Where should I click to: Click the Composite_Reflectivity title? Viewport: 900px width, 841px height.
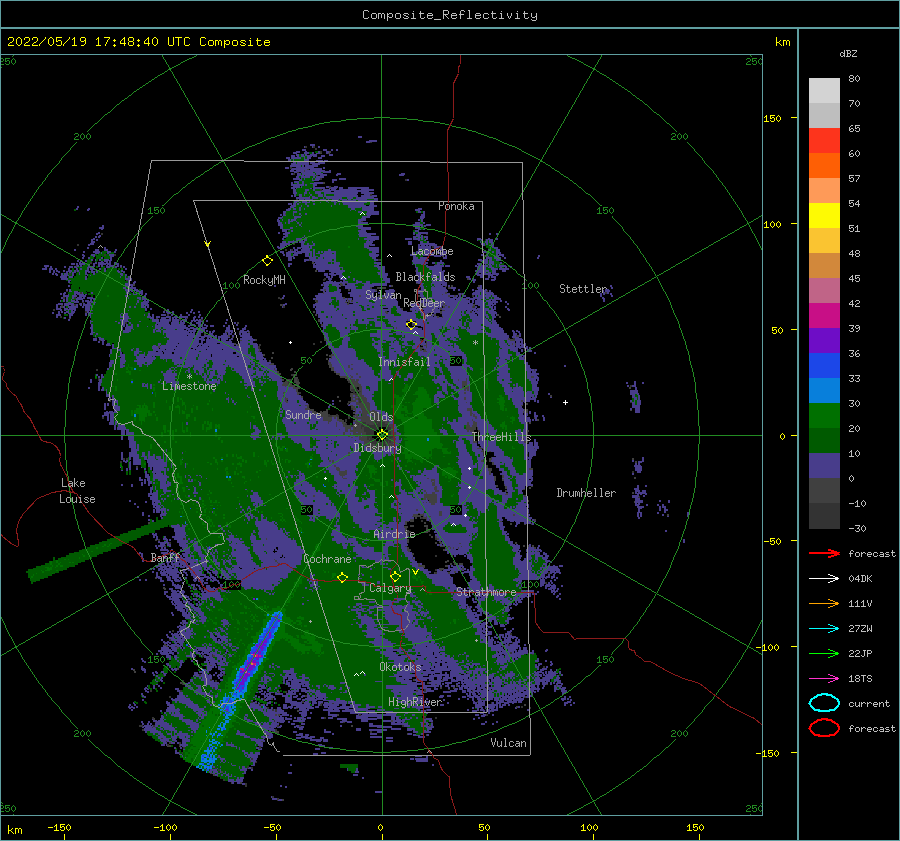click(x=450, y=15)
